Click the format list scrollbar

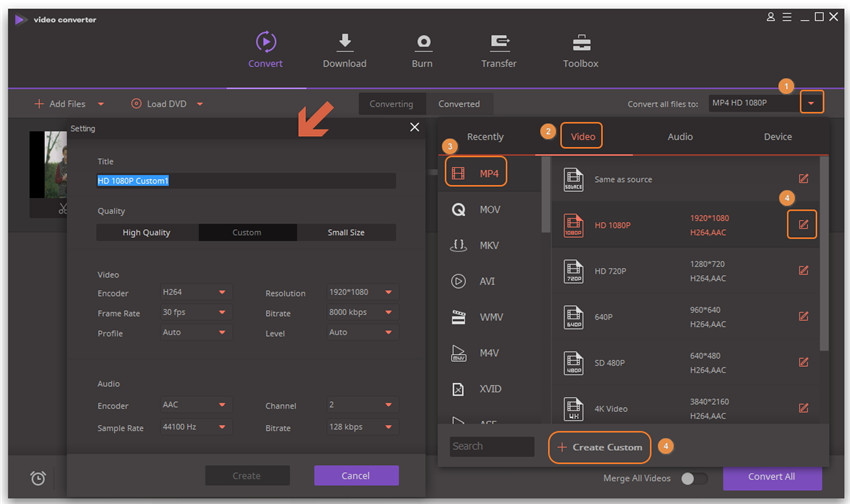pos(546,195)
